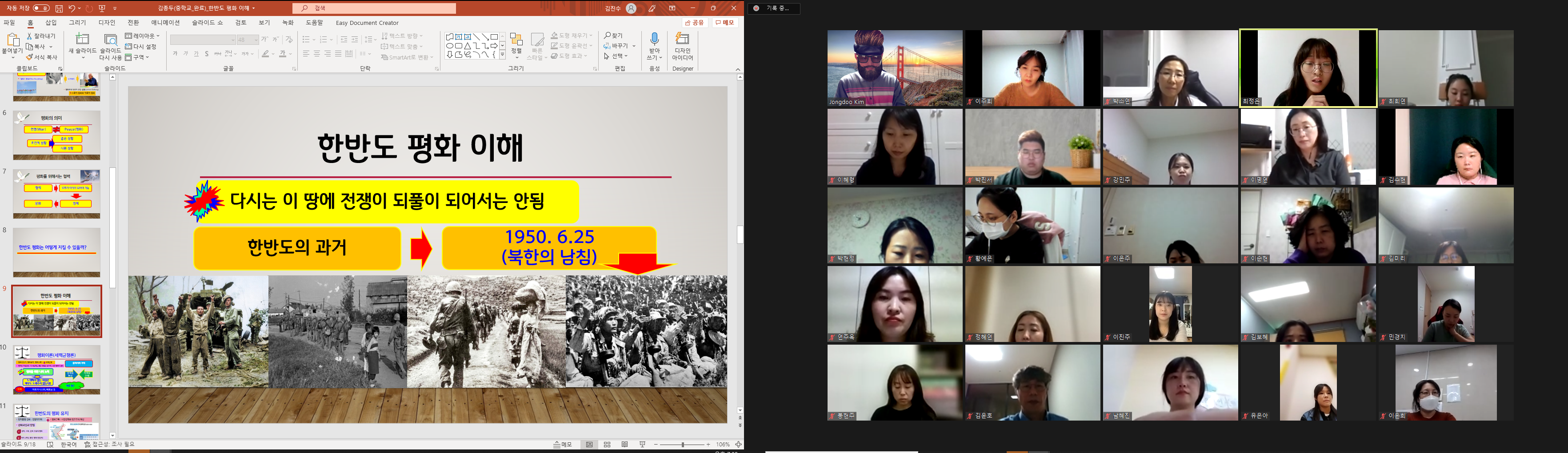Screen dimensions: 1568x453
Task: Click the 메모 button beside 공유
Action: [726, 23]
